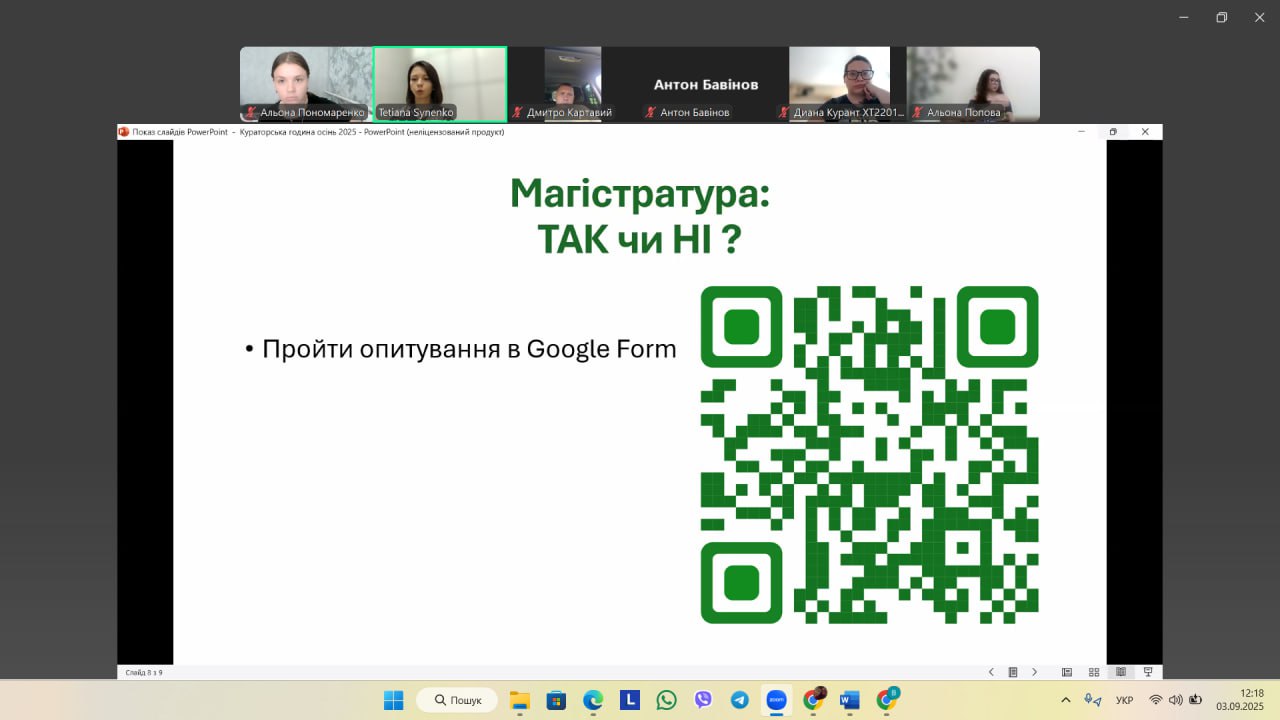This screenshot has height=720, width=1280.
Task: Go to the previous slide arrow
Action: coord(991,672)
